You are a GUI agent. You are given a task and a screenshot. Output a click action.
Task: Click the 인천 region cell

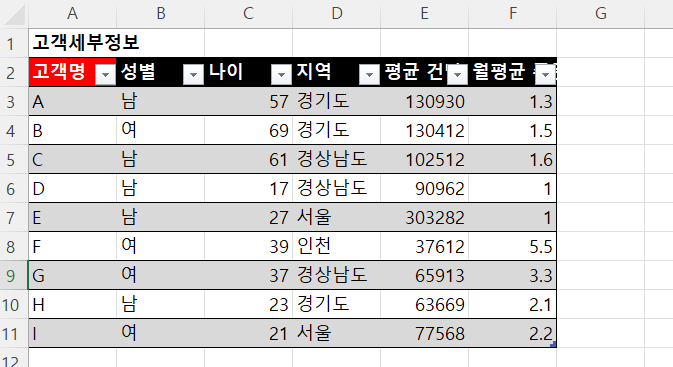click(x=336, y=246)
